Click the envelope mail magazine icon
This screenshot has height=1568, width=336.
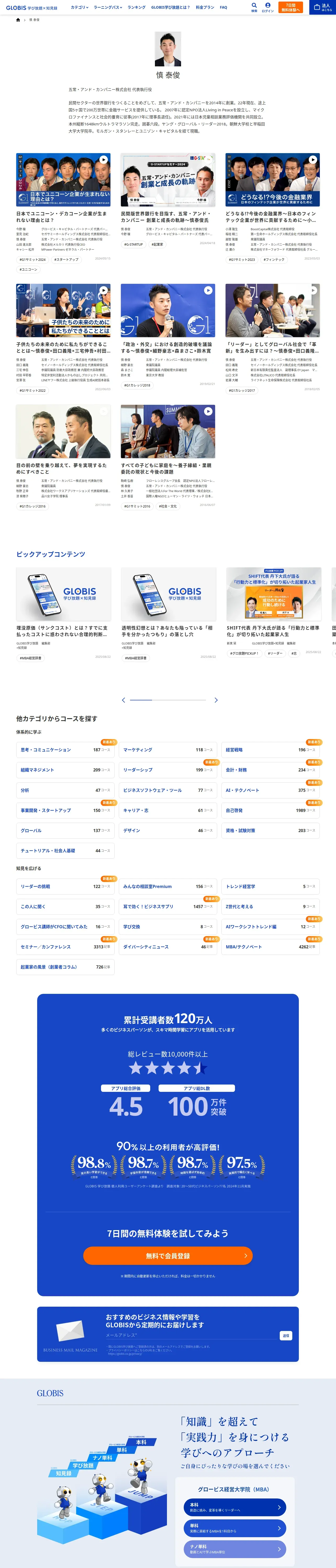pyautogui.click(x=70, y=1331)
